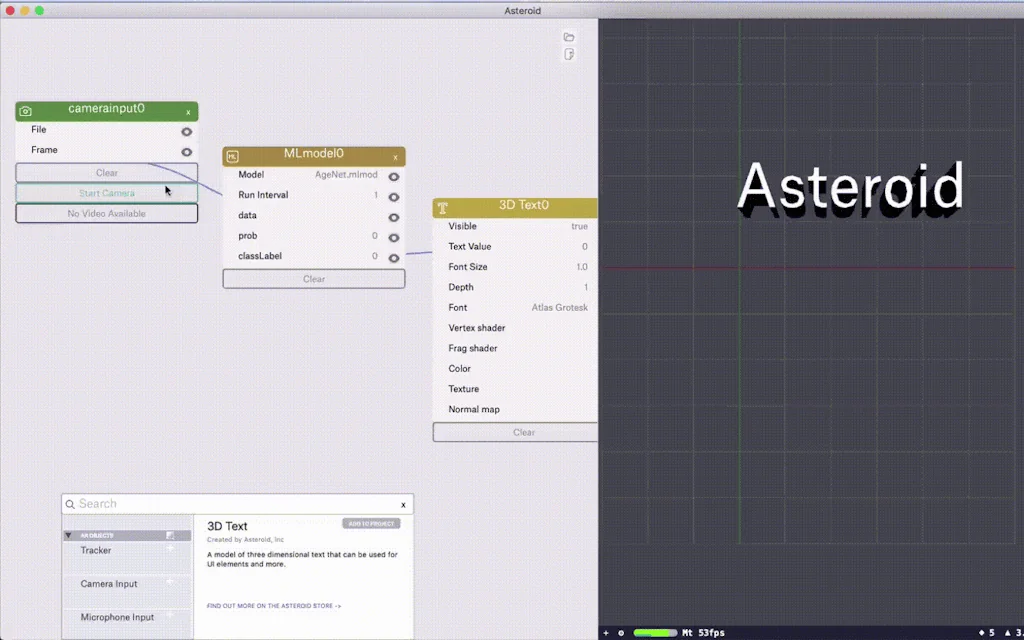Select Camera Input from the AR Objects list
The width and height of the screenshot is (1024, 640).
coord(110,584)
